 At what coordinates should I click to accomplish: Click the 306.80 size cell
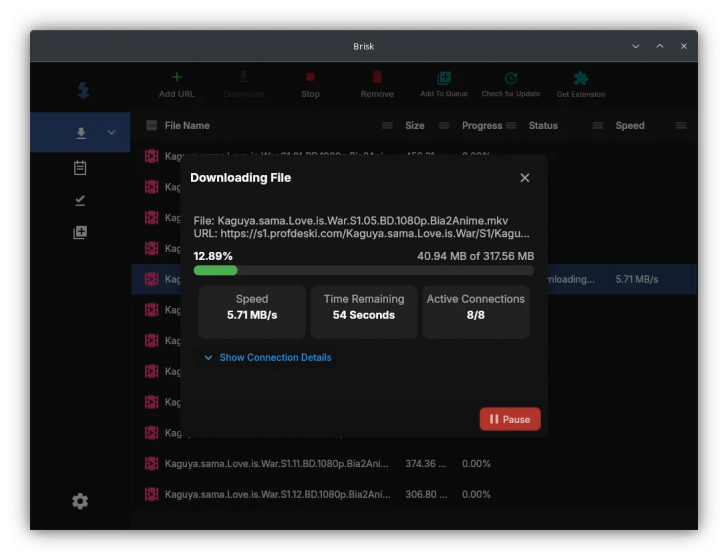point(426,494)
